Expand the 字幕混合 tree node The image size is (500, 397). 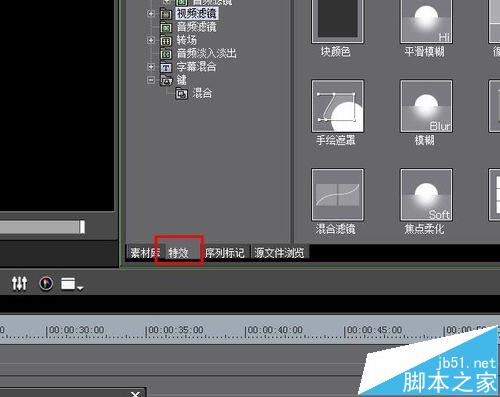(x=151, y=67)
